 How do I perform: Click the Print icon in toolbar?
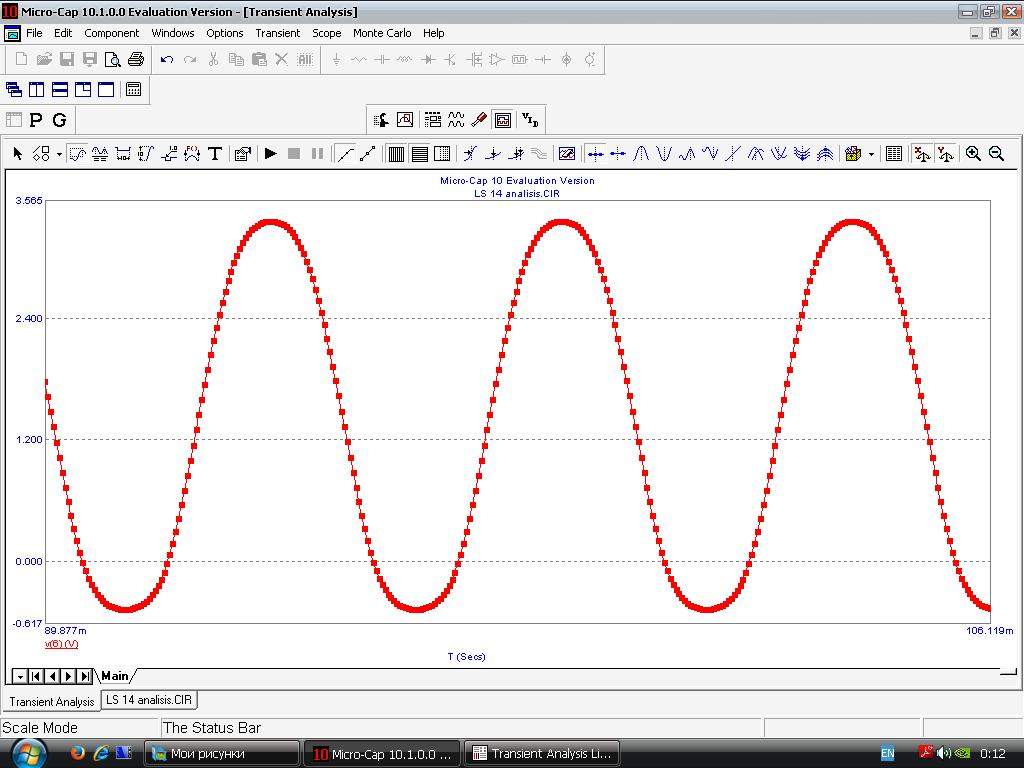point(136,59)
